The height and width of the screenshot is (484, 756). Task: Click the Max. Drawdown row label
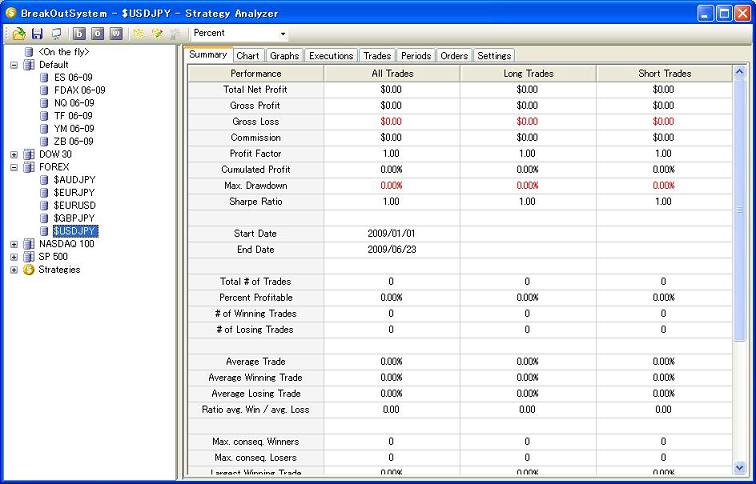point(256,186)
